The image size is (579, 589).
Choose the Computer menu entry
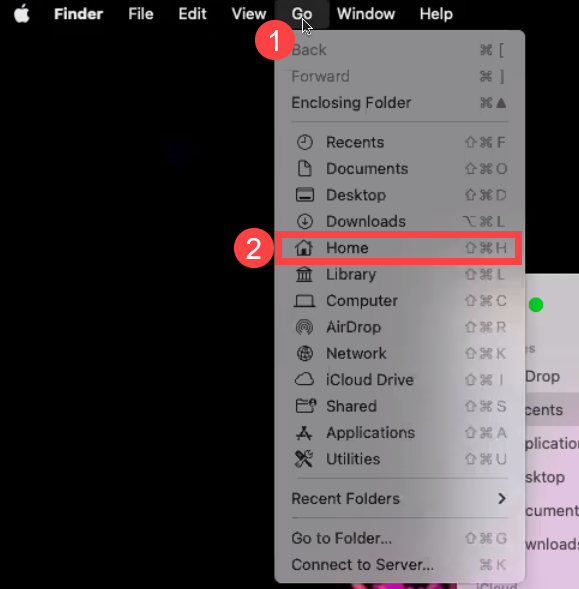point(399,301)
